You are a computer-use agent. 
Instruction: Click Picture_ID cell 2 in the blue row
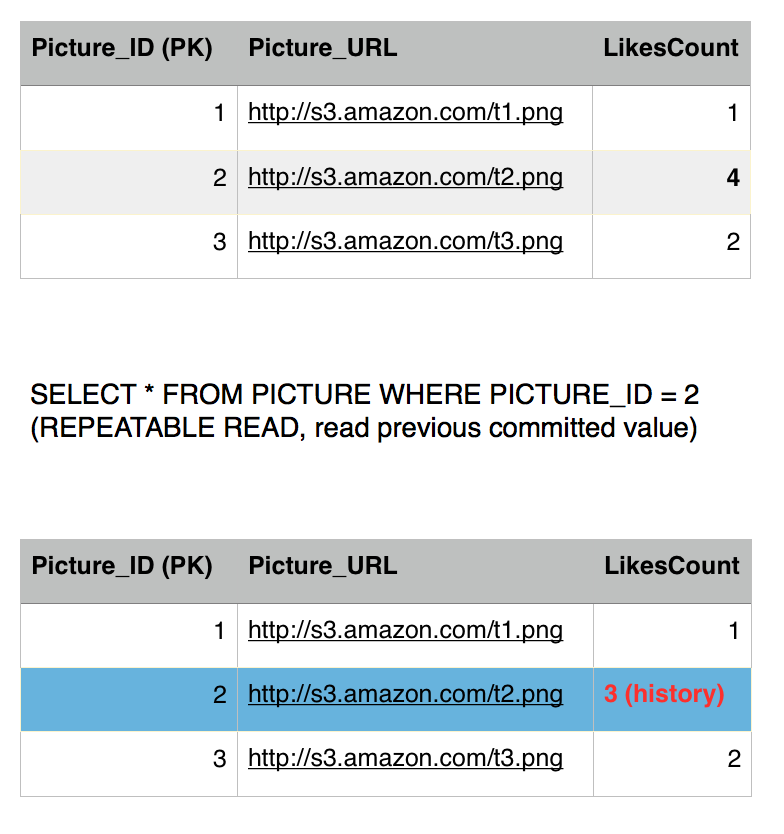(220, 695)
